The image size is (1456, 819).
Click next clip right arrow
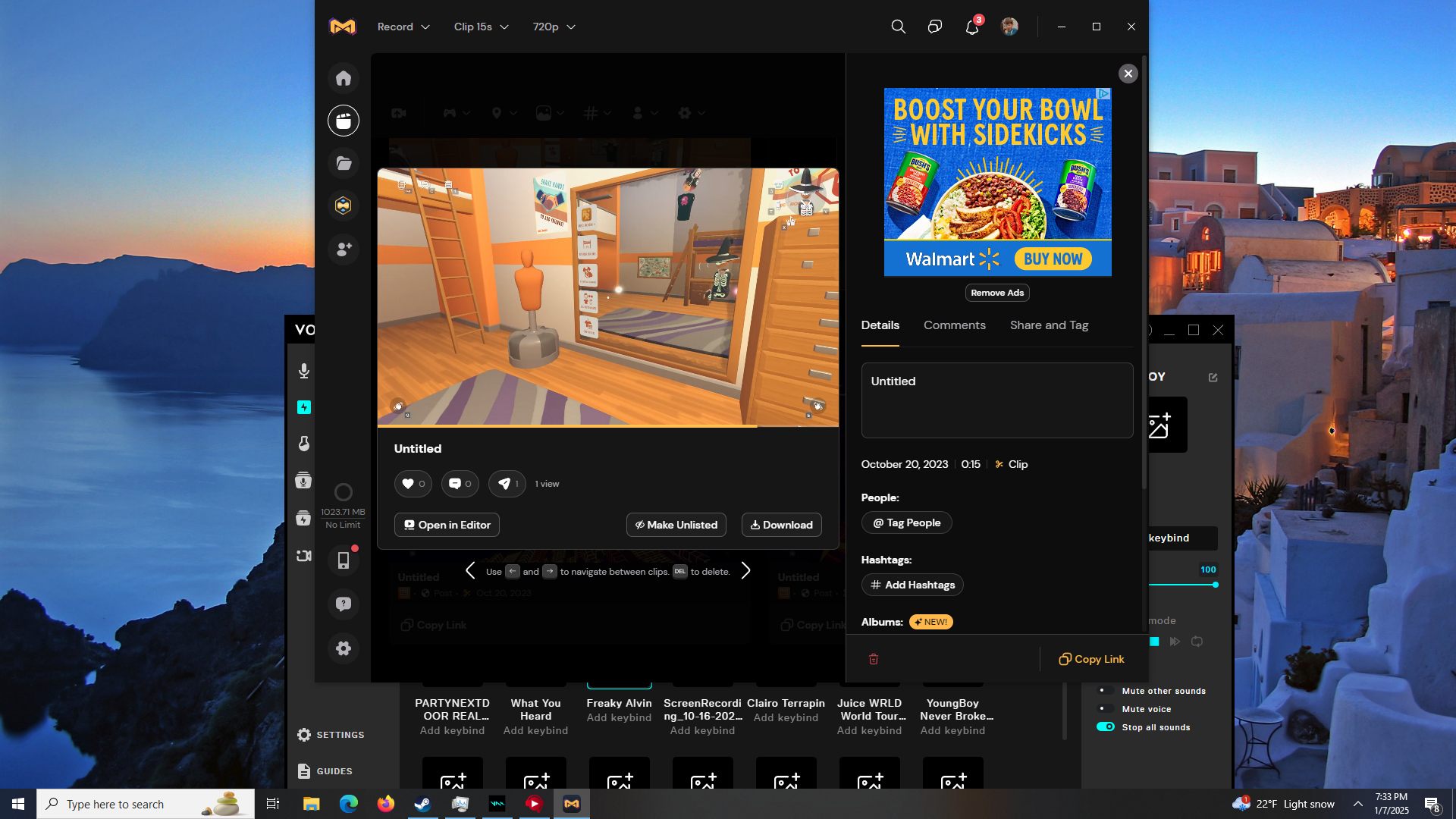746,571
